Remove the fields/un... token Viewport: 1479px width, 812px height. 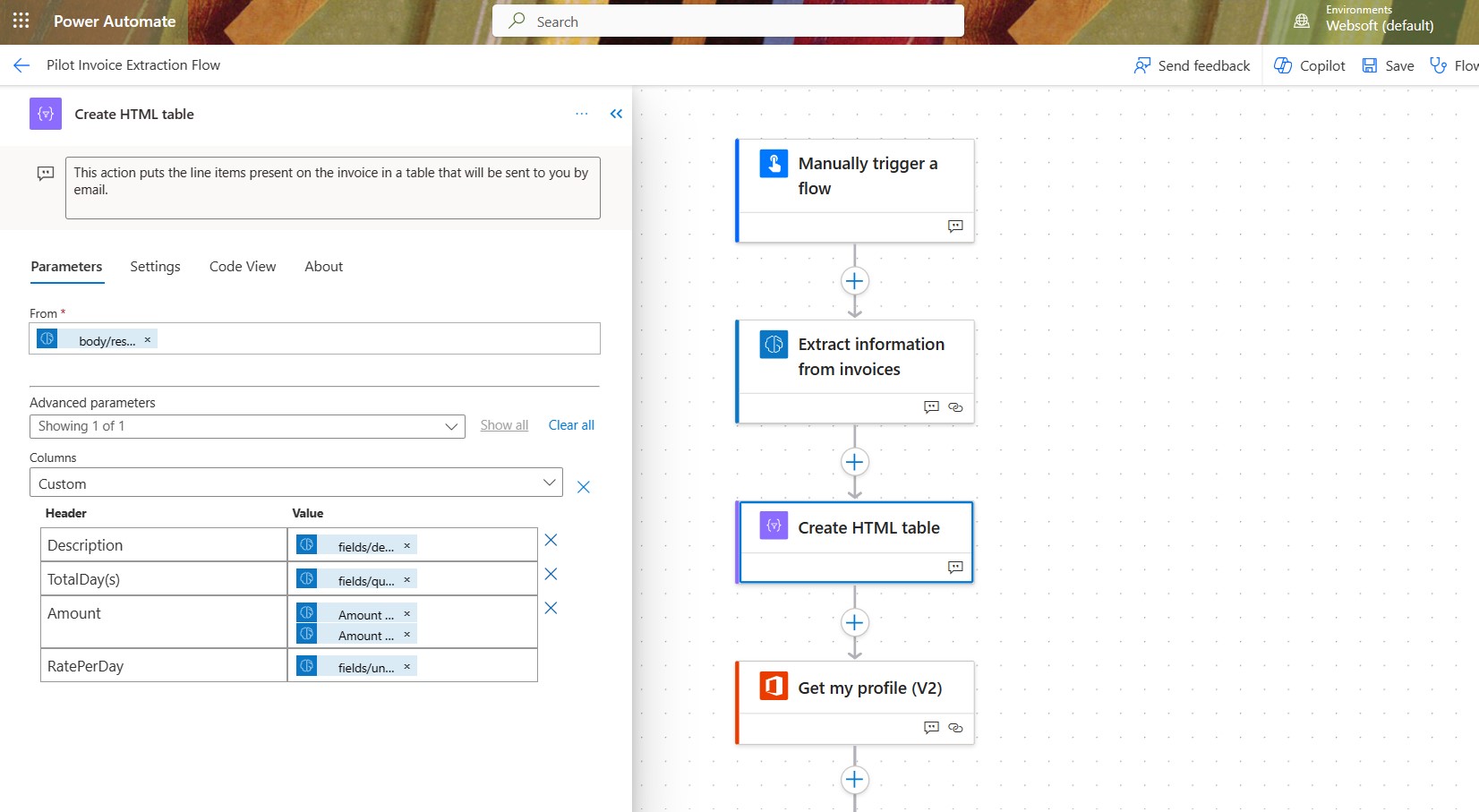tap(406, 666)
